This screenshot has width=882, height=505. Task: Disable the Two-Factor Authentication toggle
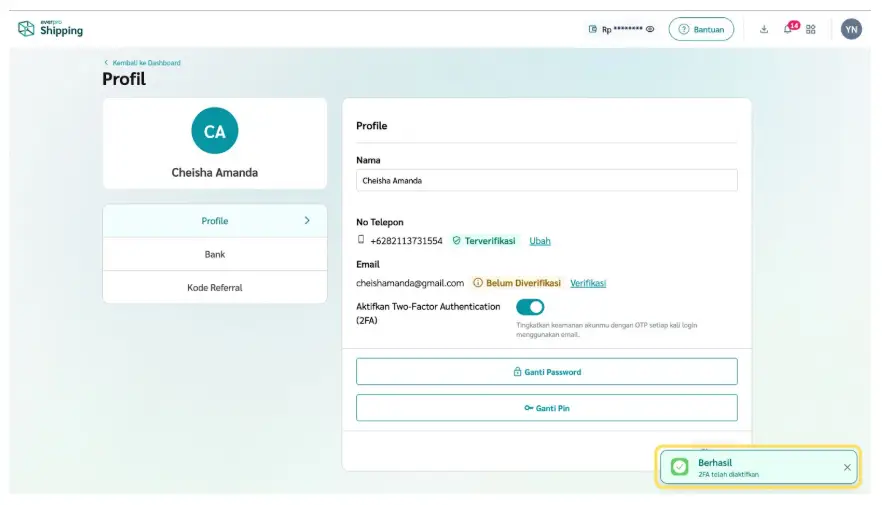click(x=530, y=307)
